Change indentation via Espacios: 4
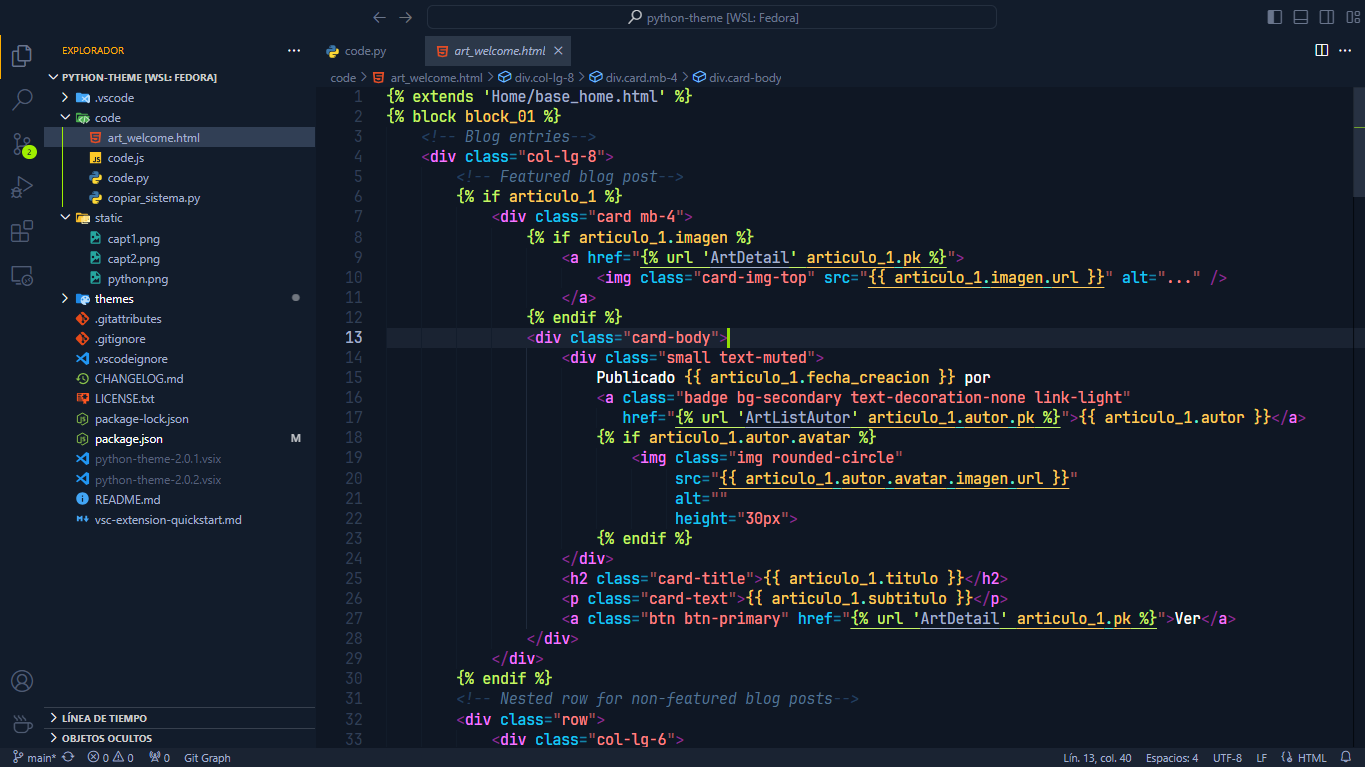Viewport: 1365px width, 767px height. point(1172,758)
